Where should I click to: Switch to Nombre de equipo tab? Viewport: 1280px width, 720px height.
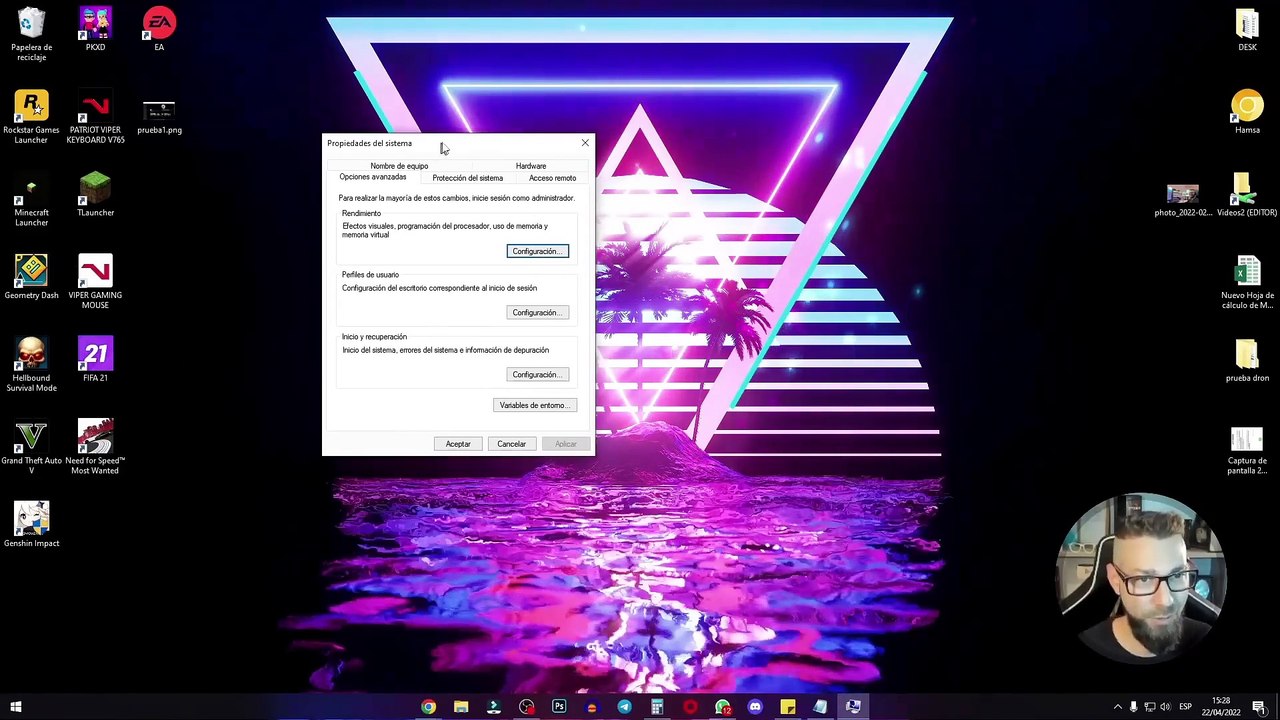coord(399,166)
